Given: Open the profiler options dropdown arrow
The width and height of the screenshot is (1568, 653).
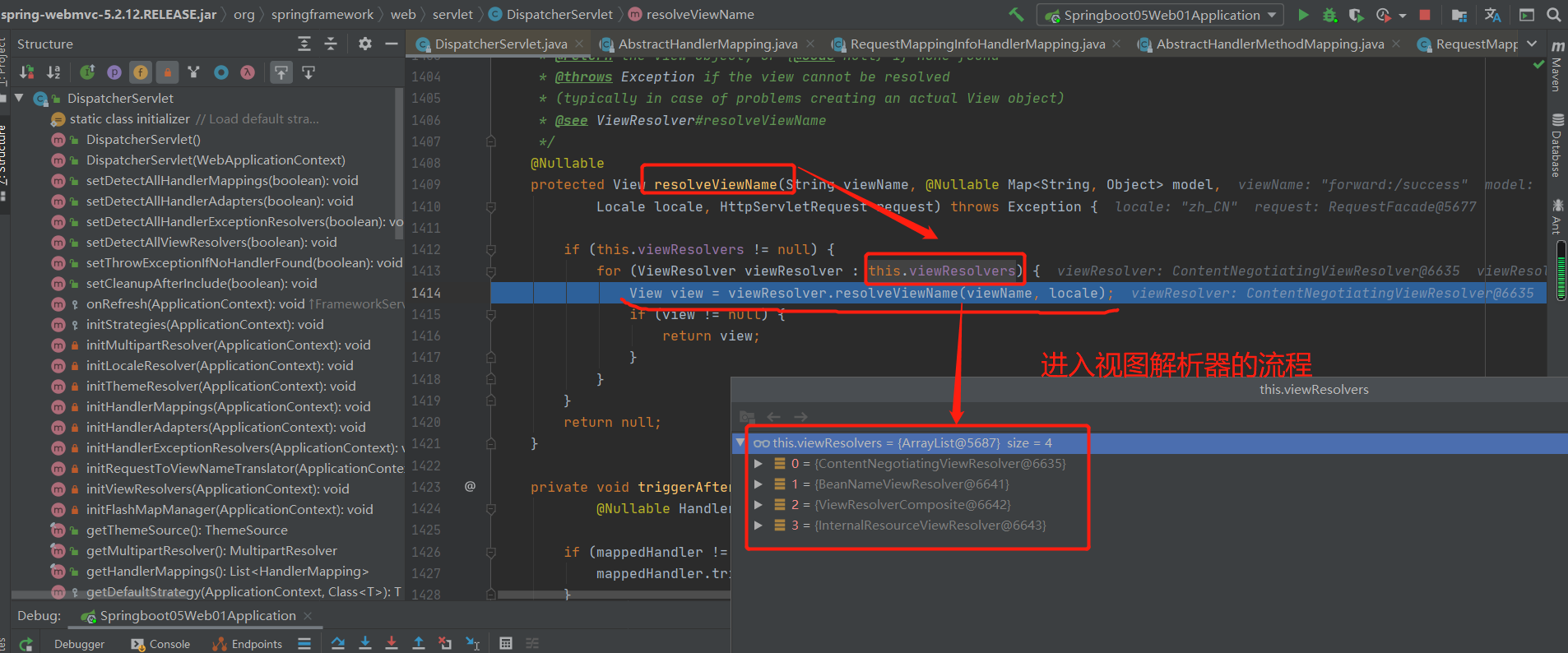Looking at the screenshot, I should click(1402, 16).
